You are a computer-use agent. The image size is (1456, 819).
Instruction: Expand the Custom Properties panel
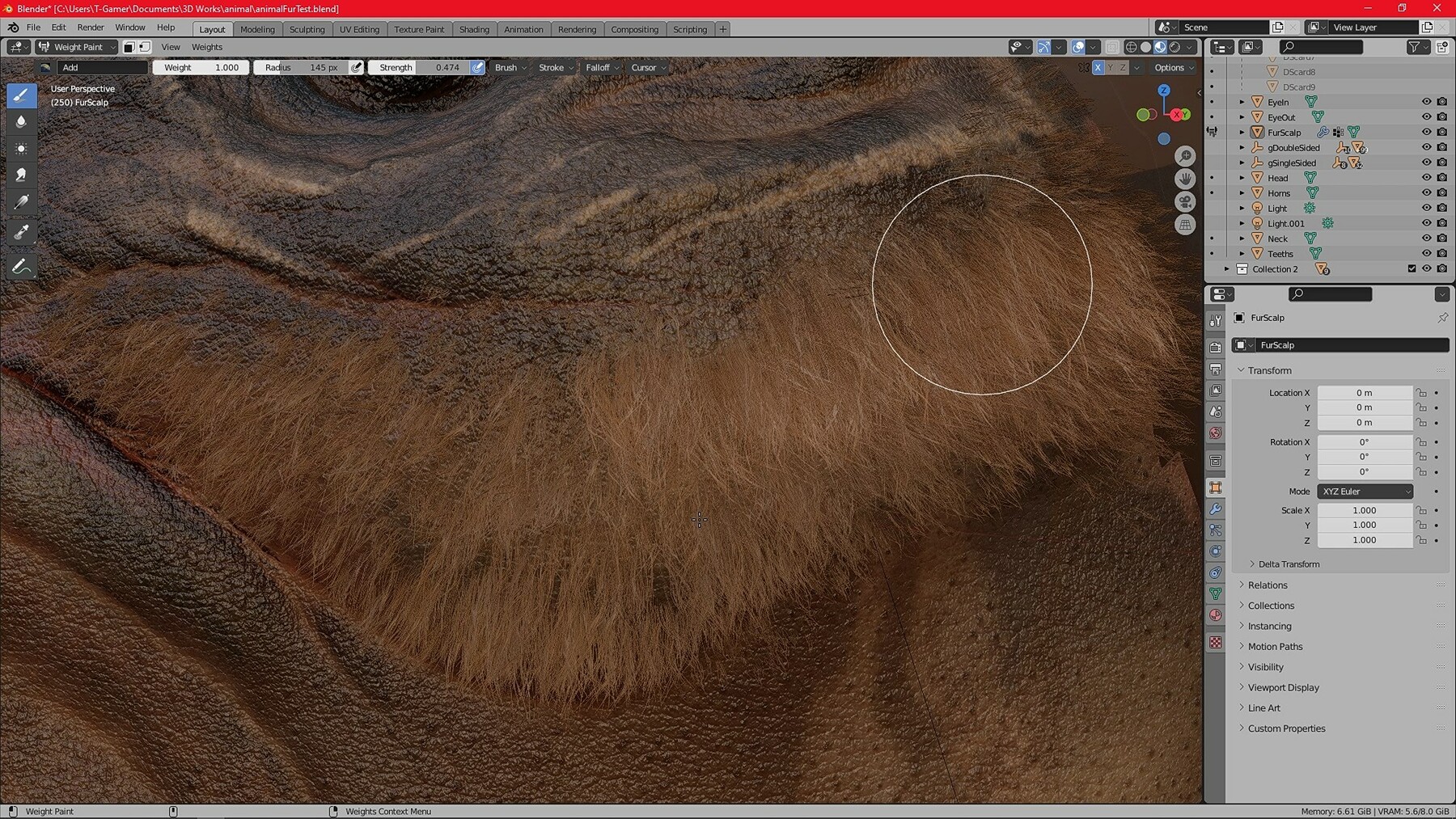pos(1286,728)
